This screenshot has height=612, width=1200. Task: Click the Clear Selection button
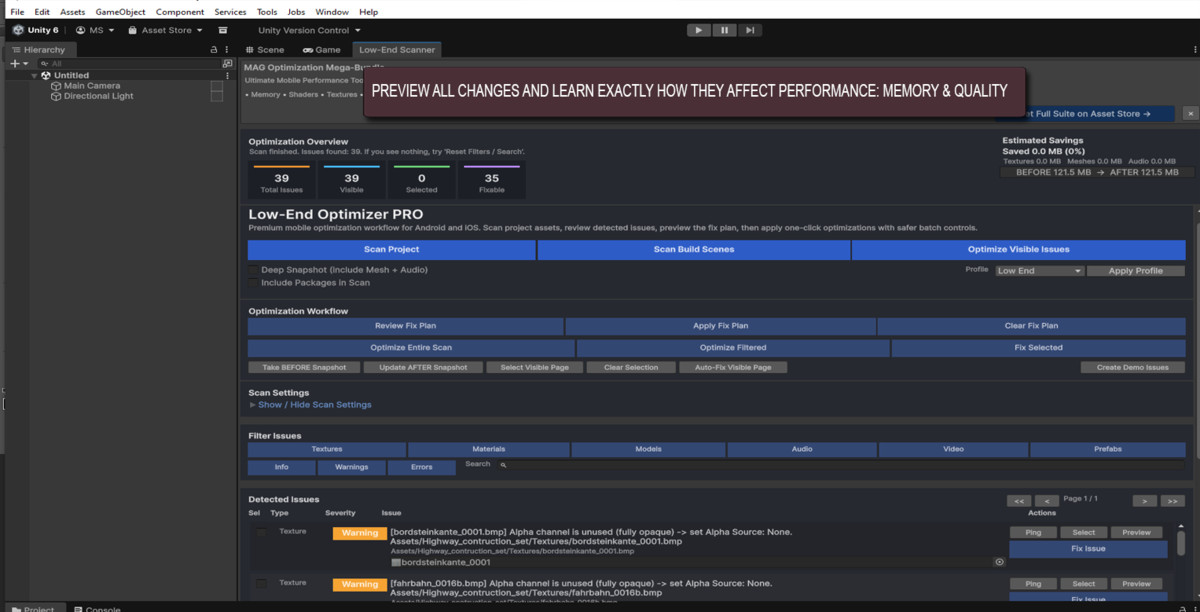[x=631, y=367]
